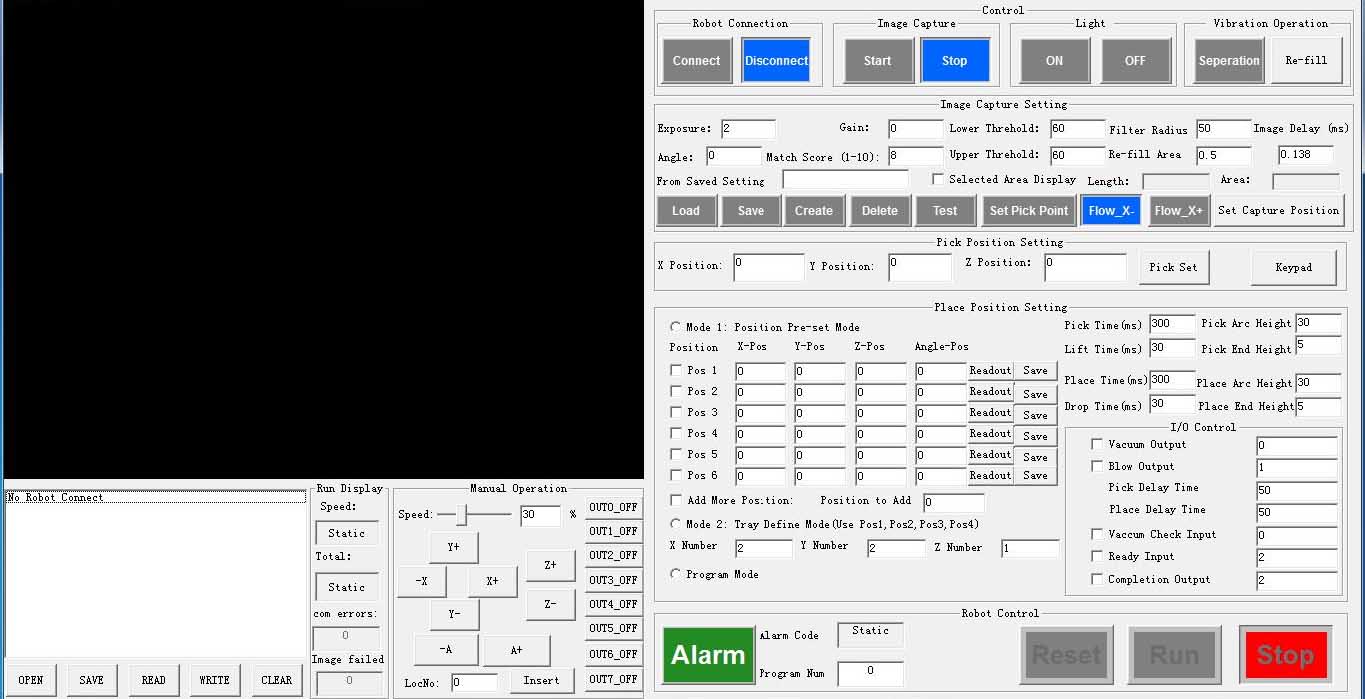Check the Vacuum Output checkbox
The height and width of the screenshot is (699, 1365).
tap(1097, 445)
